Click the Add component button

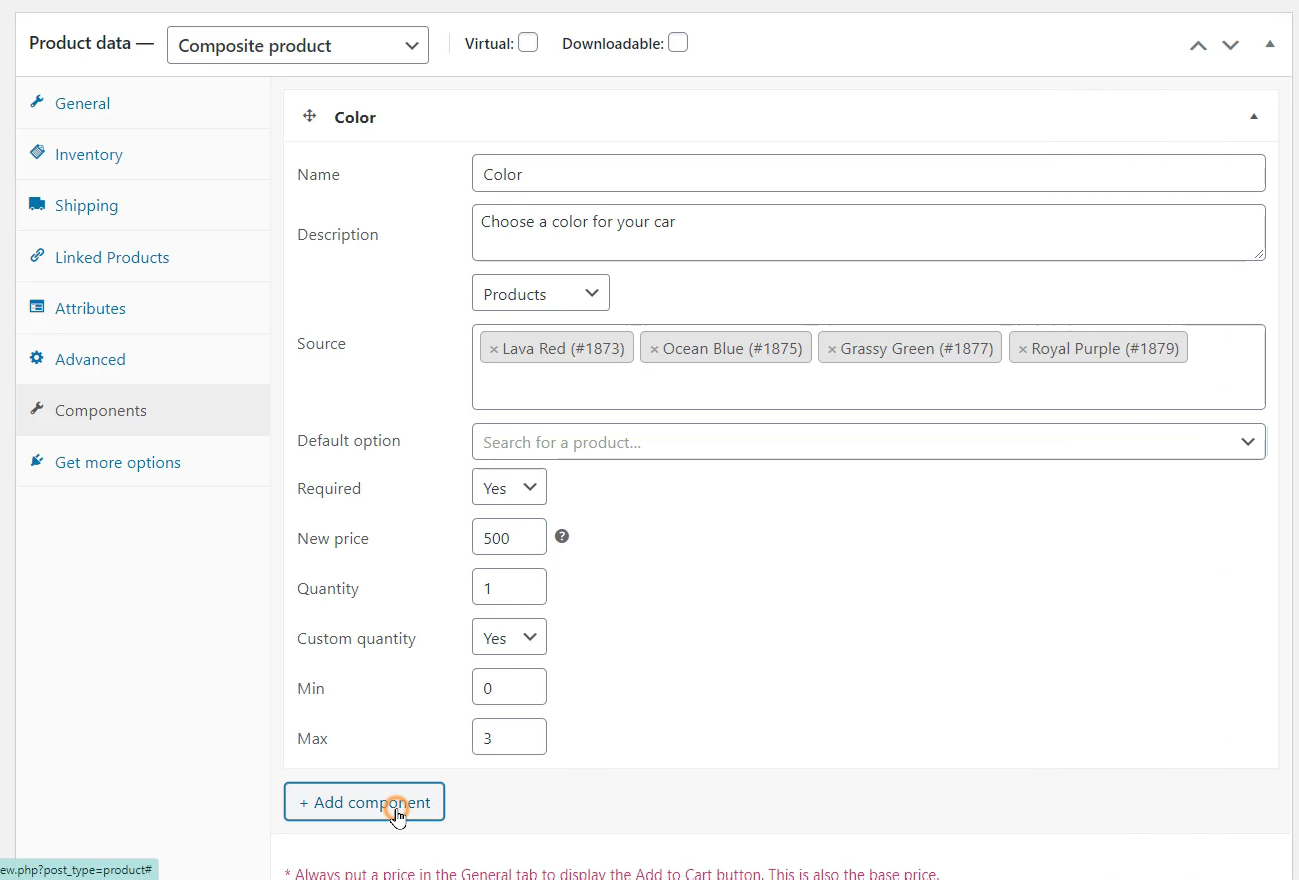[x=364, y=802]
